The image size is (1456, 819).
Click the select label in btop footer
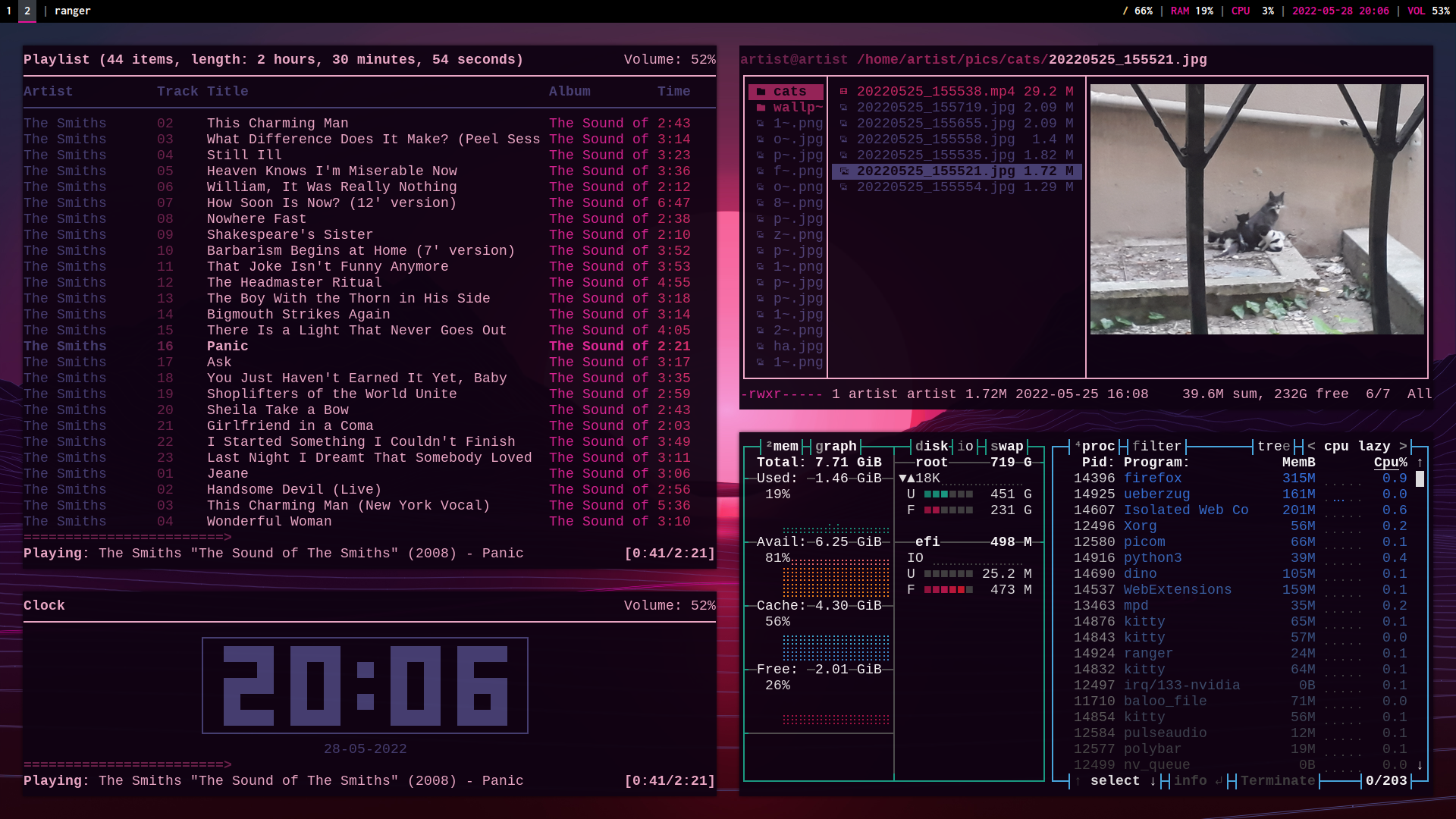tap(1116, 781)
